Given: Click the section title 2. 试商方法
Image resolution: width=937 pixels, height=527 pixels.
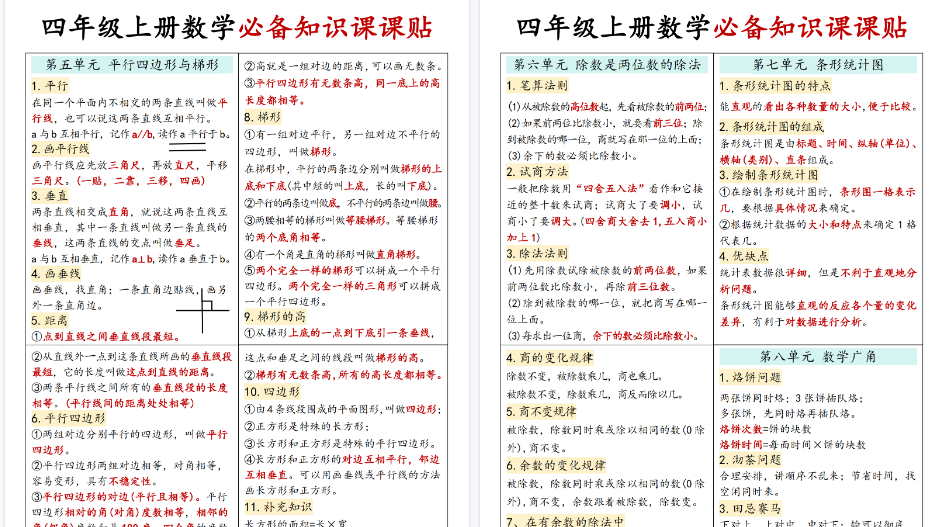Looking at the screenshot, I should pos(537,171).
